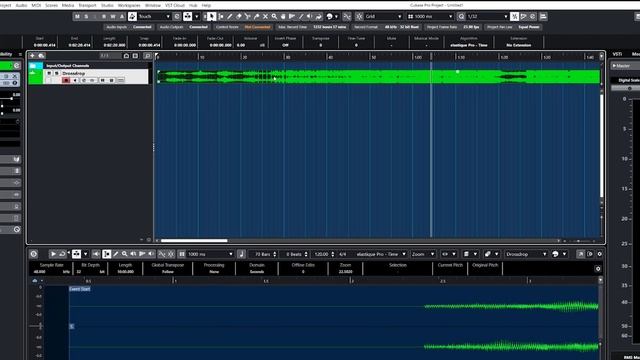Toggle the global Solo (S) state button
Image resolution: width=640 pixels, height=360 pixels.
pos(86,16)
